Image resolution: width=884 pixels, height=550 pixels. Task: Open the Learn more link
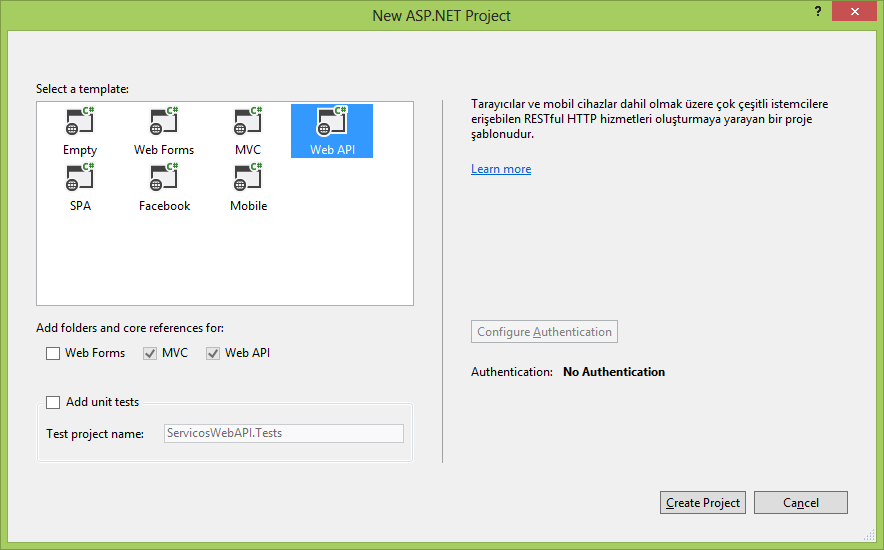pos(501,169)
